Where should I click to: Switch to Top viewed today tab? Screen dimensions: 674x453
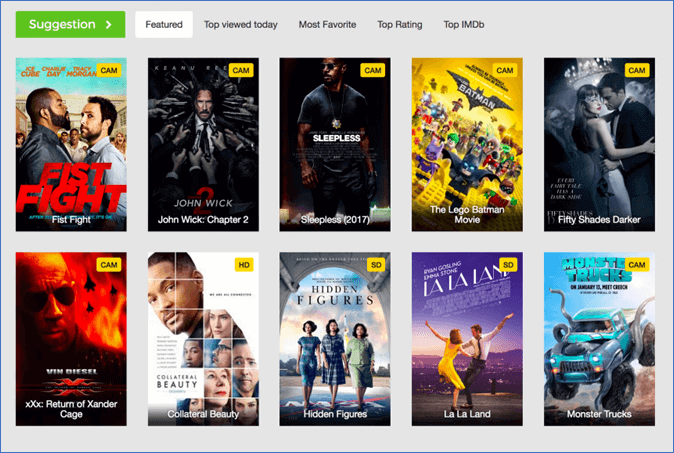pos(240,24)
